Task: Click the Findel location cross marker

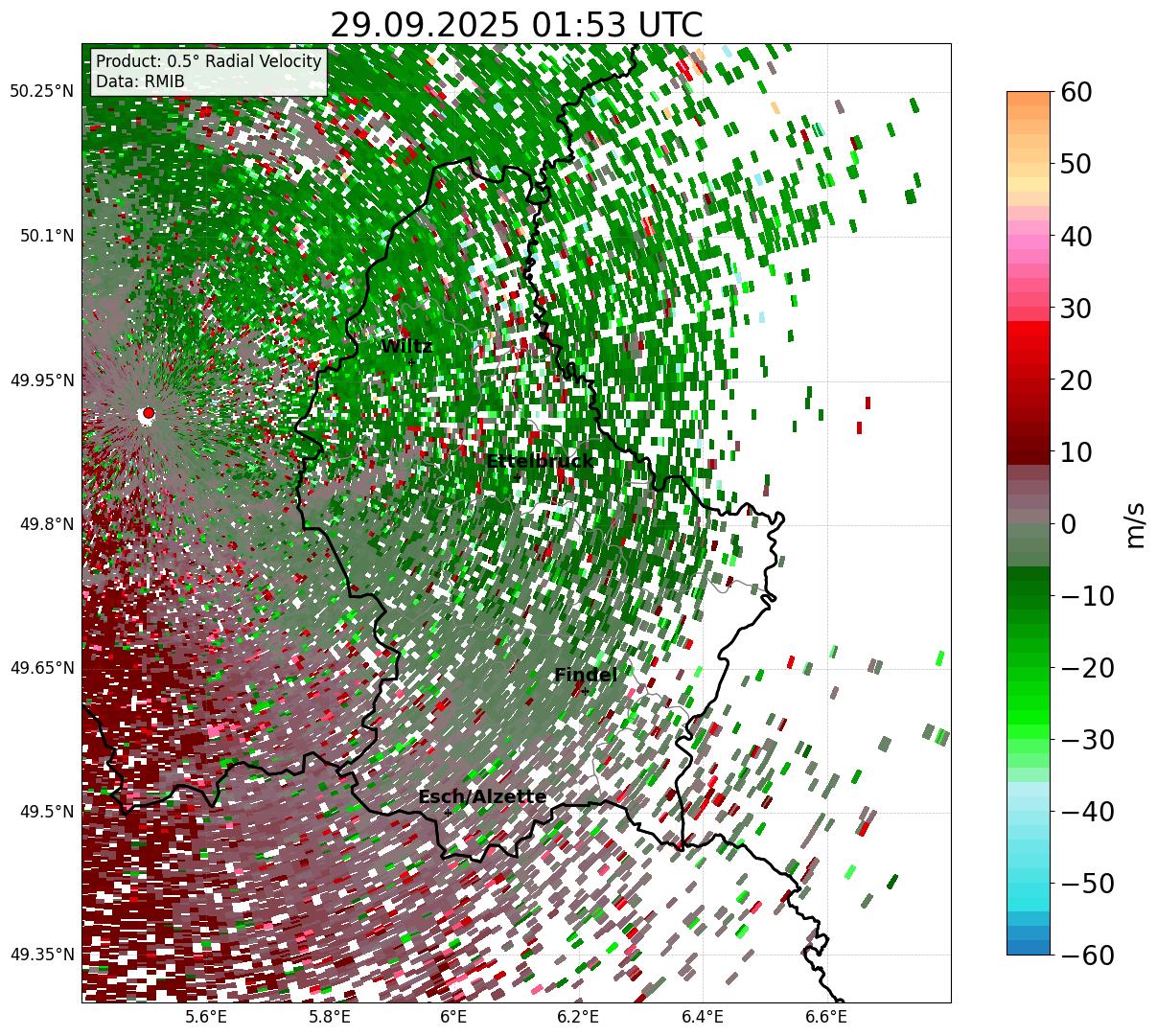Action: pyautogui.click(x=586, y=691)
